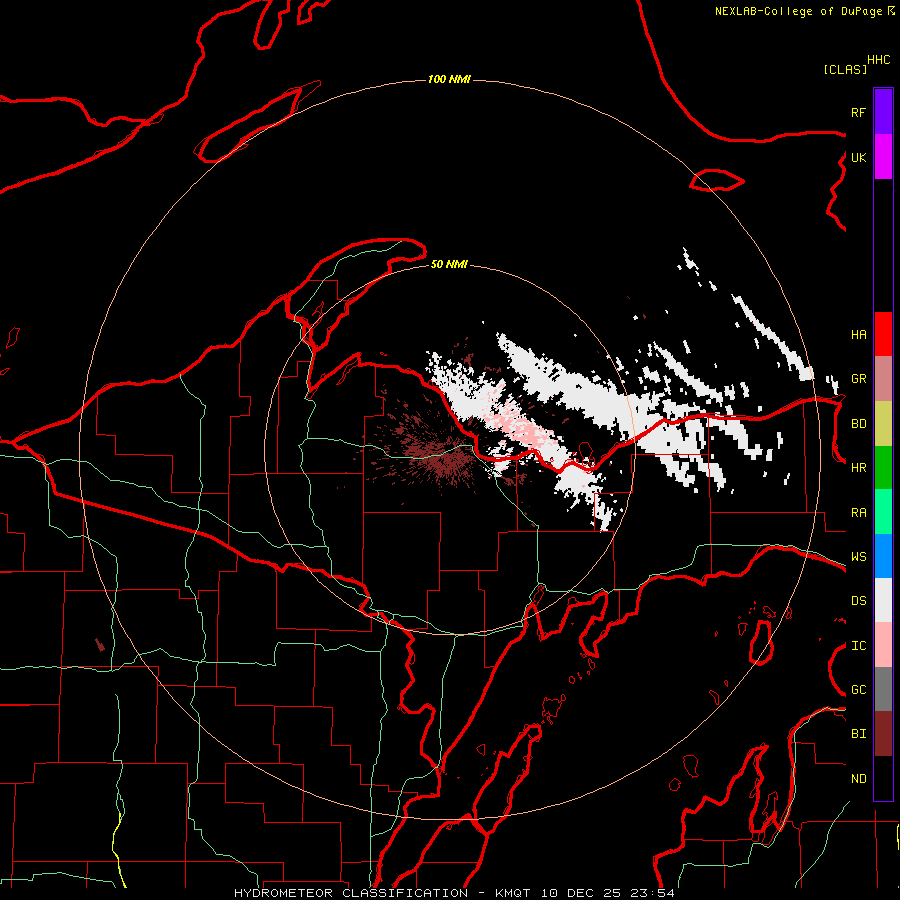Viewport: 900px width, 900px height.
Task: Click the 50 NMI range ring label
Action: pos(449,264)
